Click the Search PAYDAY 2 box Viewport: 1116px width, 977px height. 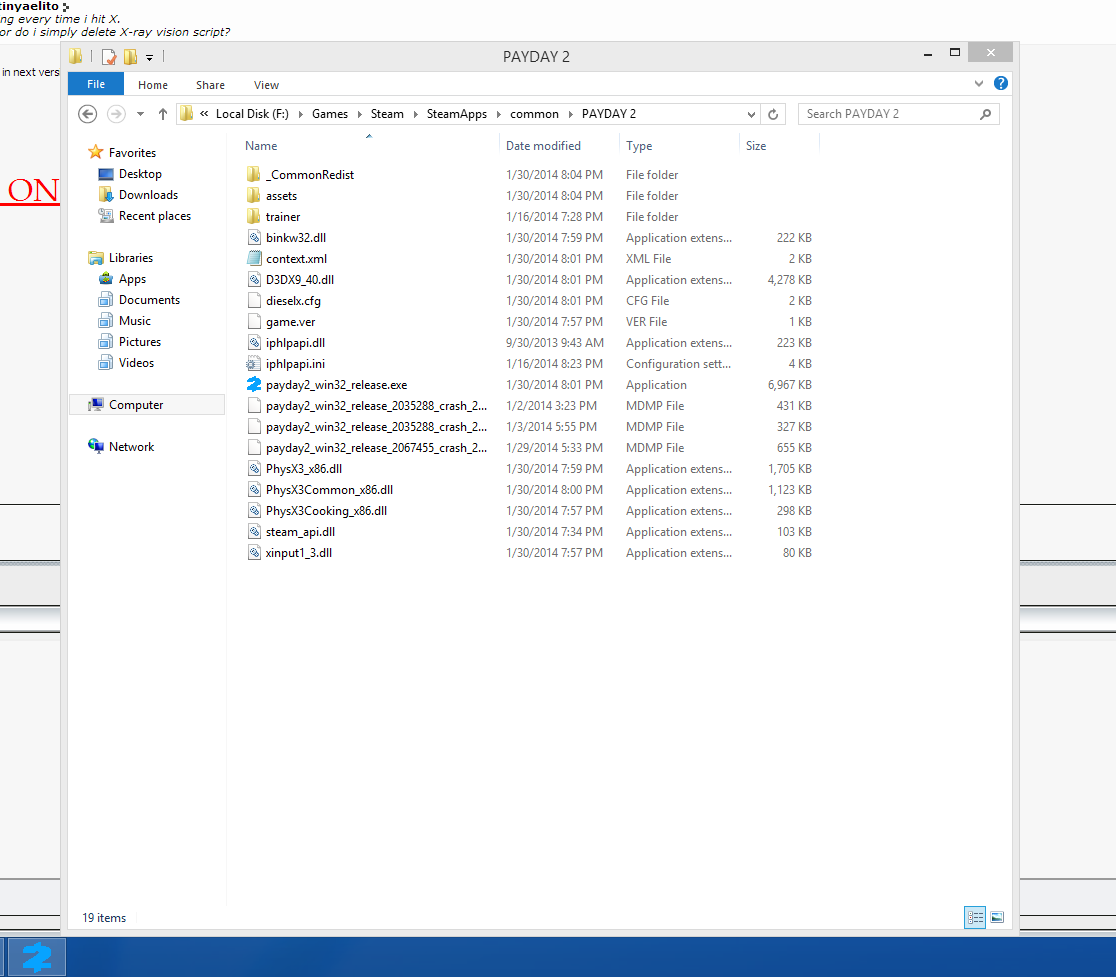point(899,114)
